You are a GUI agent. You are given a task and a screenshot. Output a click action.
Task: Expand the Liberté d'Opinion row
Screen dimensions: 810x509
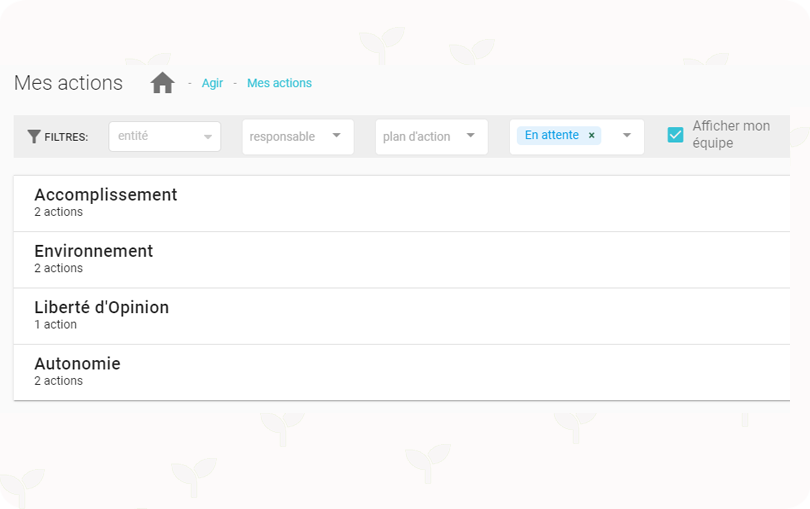[402, 316]
